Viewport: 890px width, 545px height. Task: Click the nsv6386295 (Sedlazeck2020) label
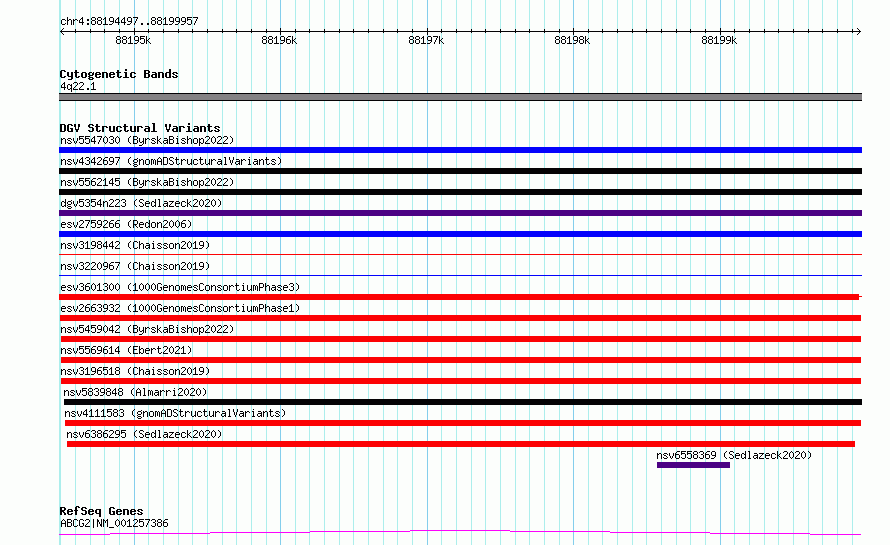144,434
